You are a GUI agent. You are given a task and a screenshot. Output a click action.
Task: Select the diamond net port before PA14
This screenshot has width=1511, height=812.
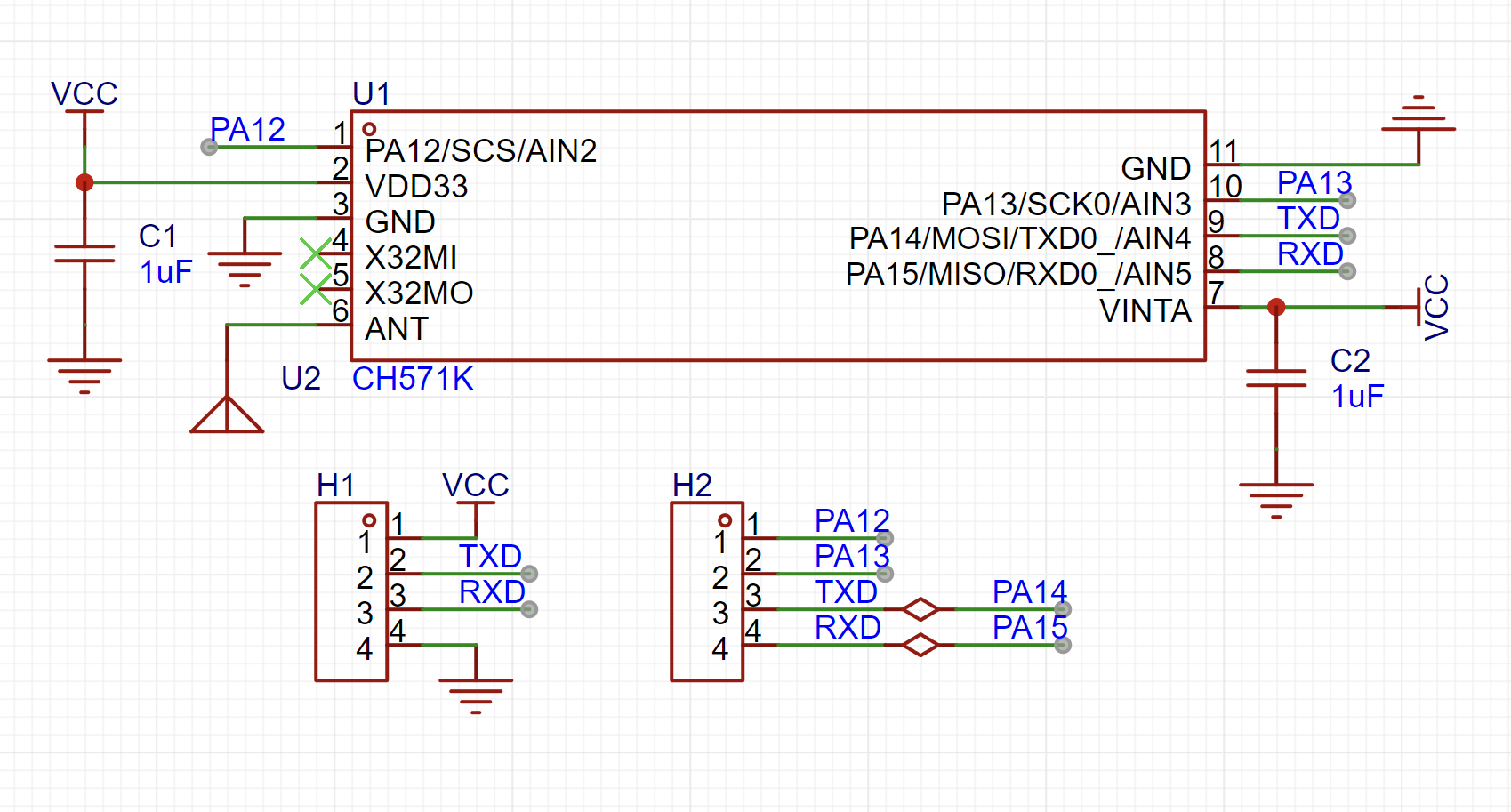click(920, 609)
